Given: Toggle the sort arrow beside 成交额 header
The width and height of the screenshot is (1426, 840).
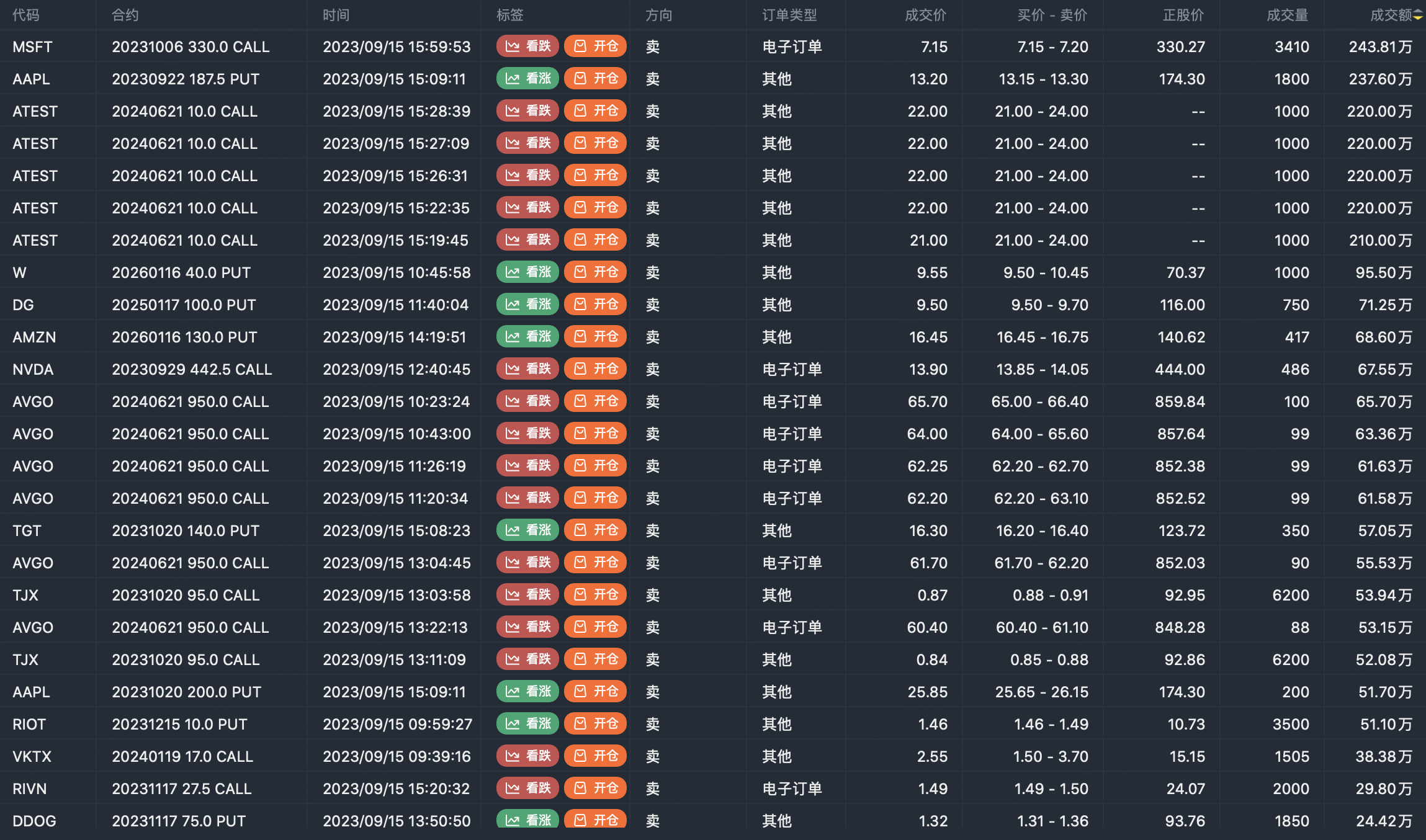Looking at the screenshot, I should point(1418,15).
